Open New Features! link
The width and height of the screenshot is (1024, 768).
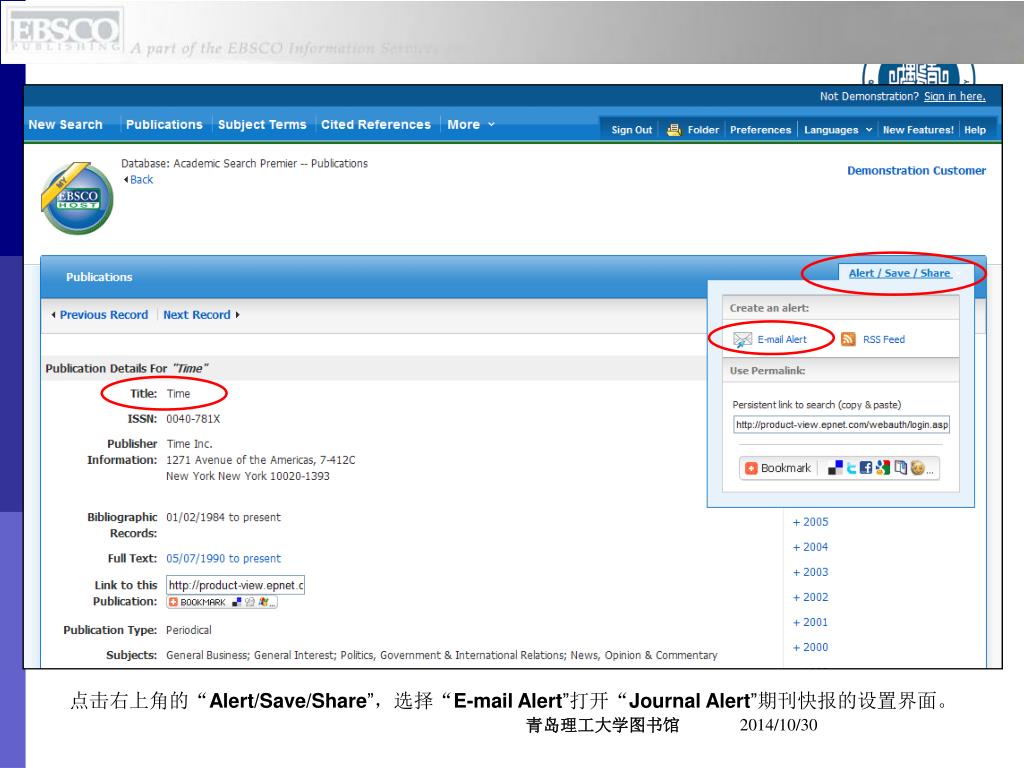[x=918, y=130]
